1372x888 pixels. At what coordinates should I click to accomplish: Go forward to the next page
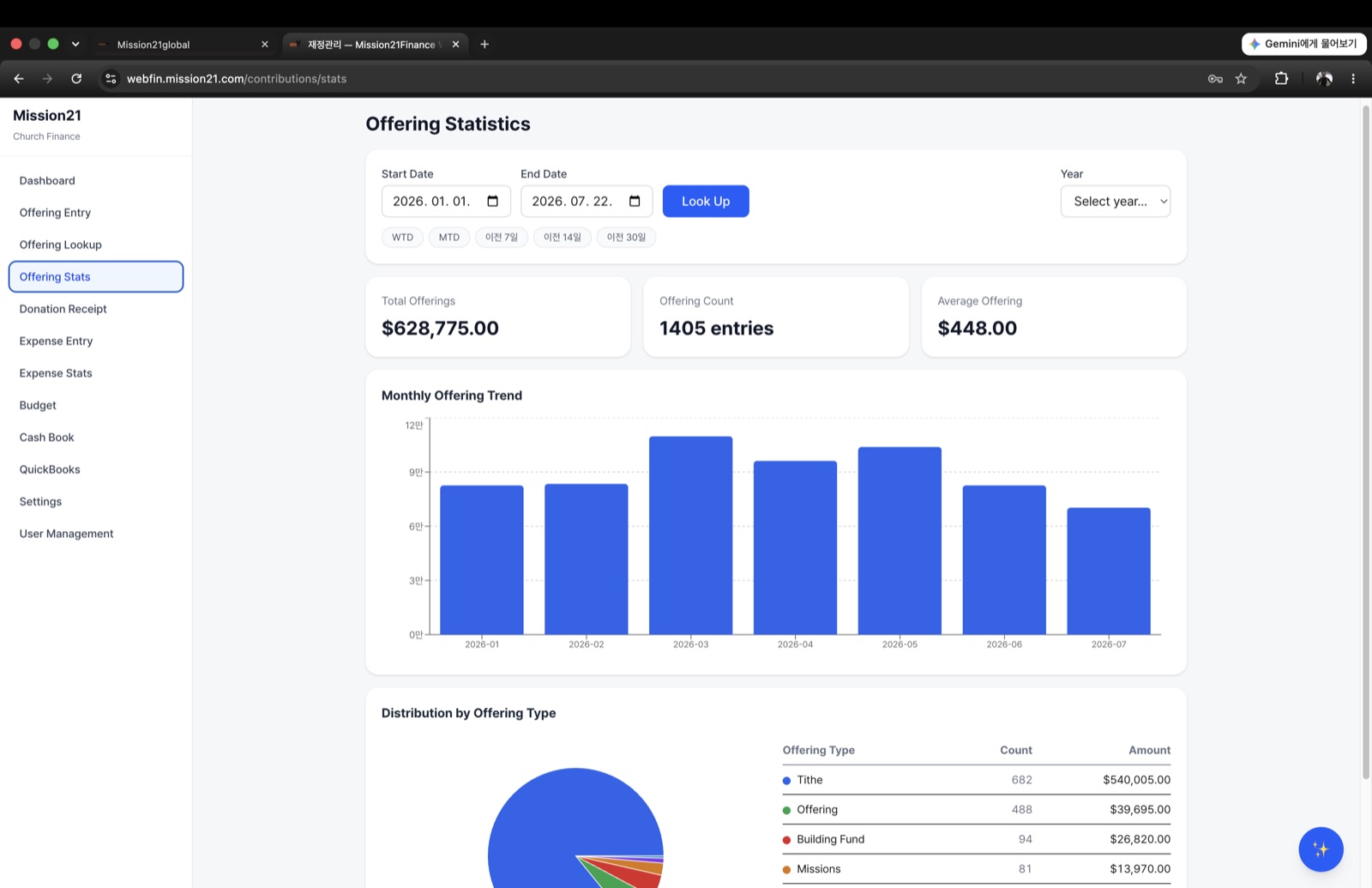[48, 79]
